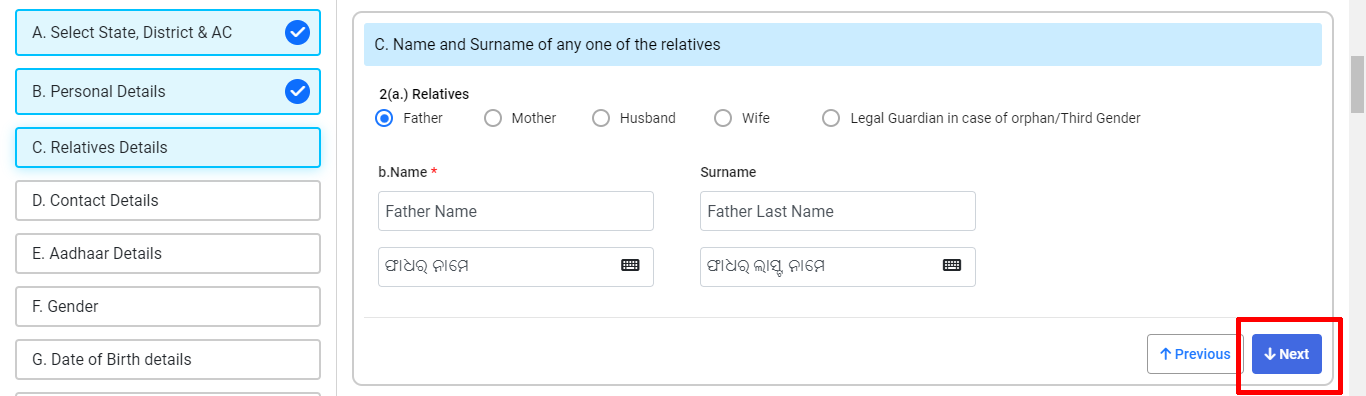Select Husband radio button
The width and height of the screenshot is (1366, 396).
click(601, 118)
